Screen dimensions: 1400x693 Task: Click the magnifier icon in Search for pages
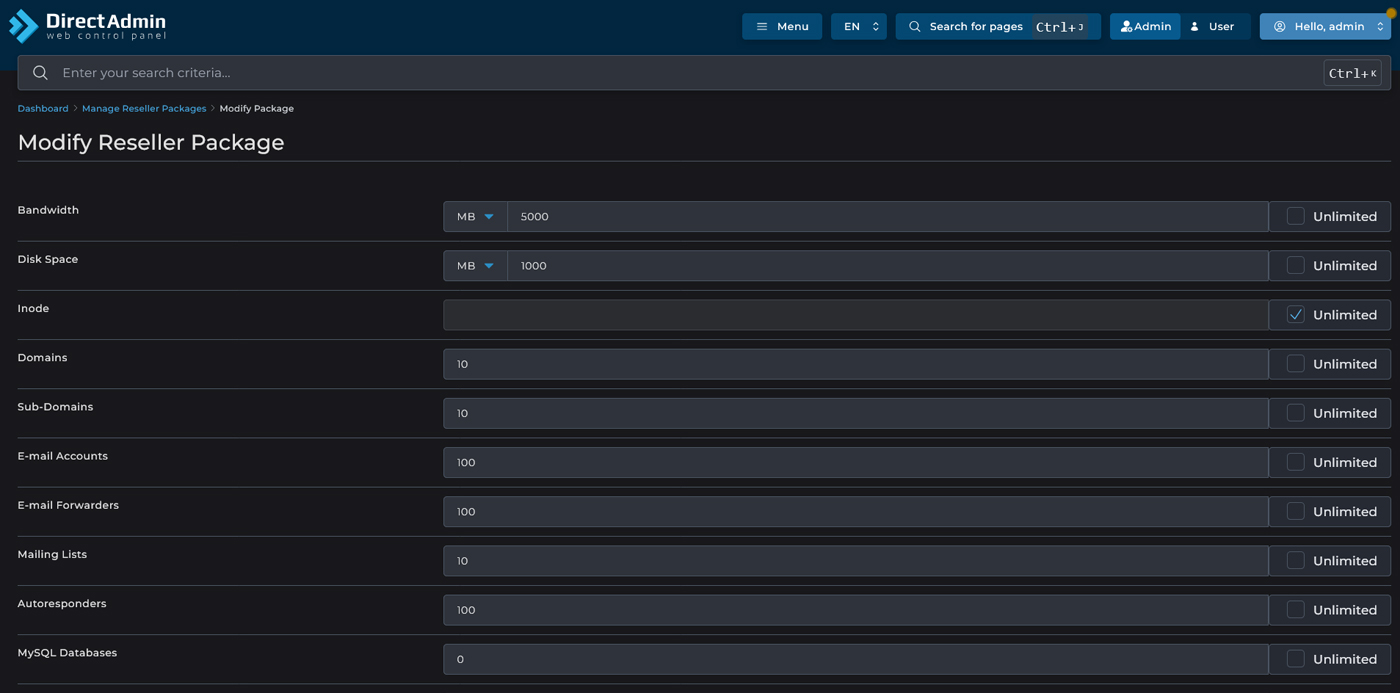click(x=914, y=27)
